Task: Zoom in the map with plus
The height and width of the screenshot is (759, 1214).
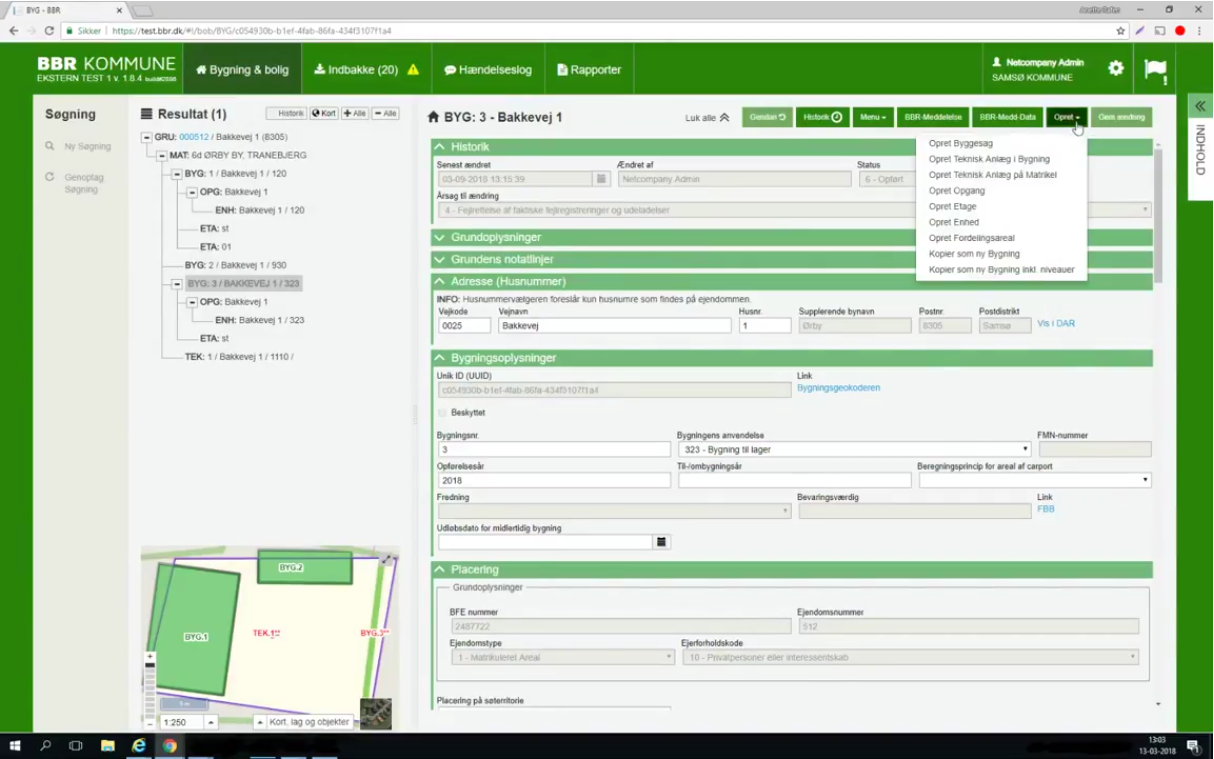Action: (150, 657)
